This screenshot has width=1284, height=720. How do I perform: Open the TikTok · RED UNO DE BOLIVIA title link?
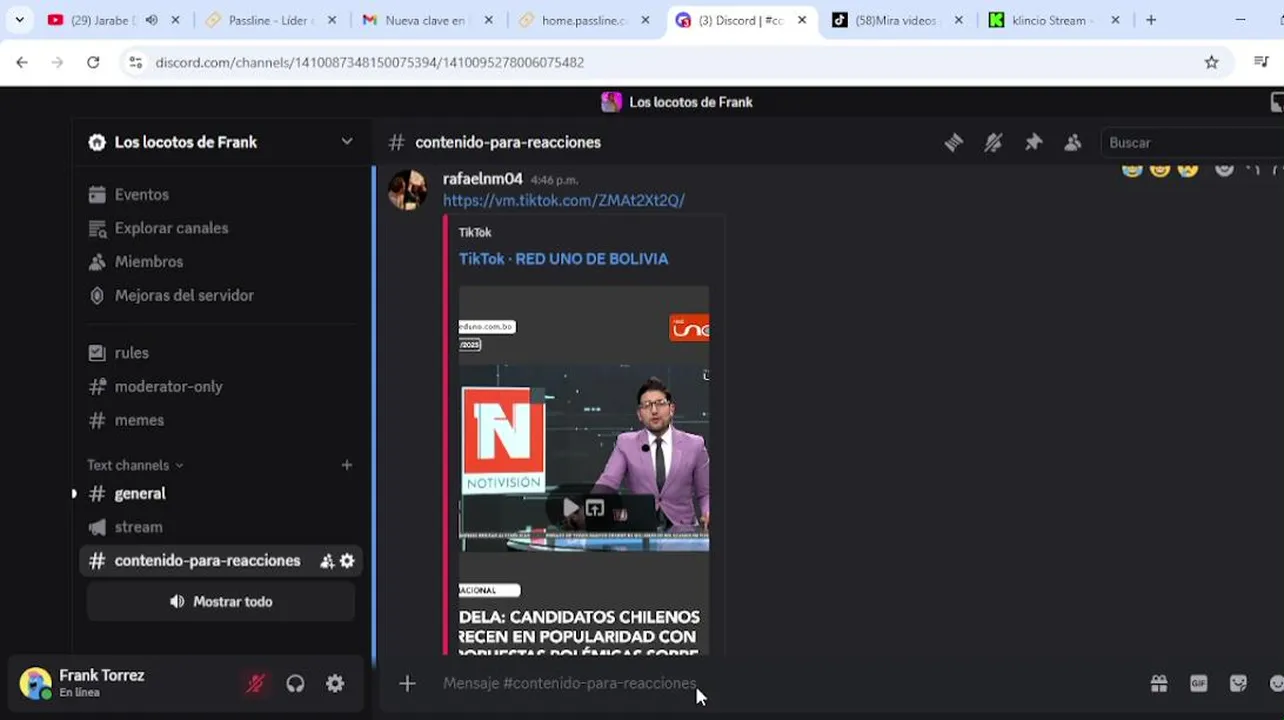click(x=563, y=259)
